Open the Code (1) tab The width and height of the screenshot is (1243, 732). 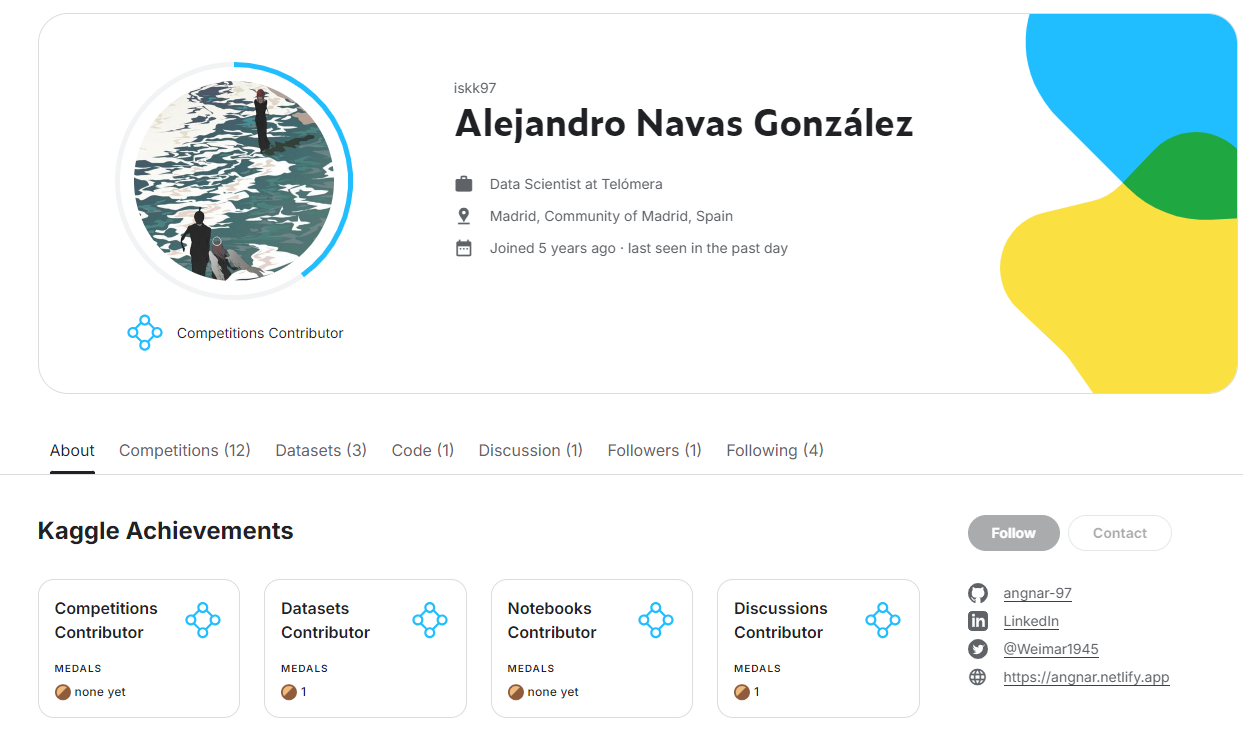click(x=423, y=450)
